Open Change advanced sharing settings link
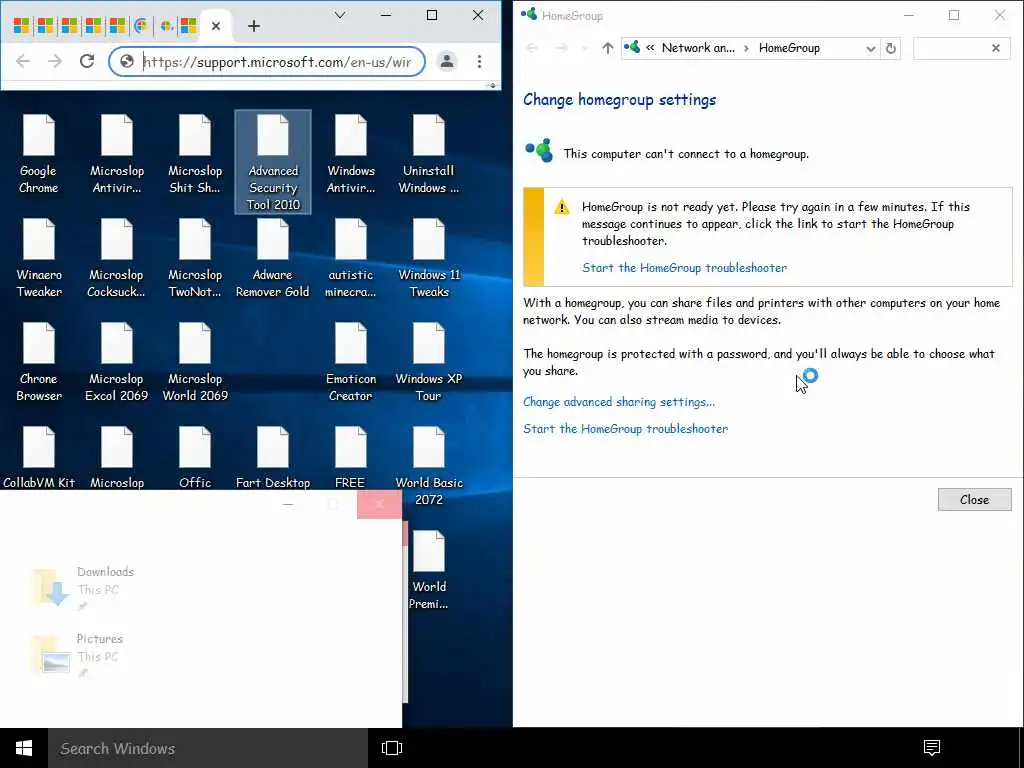The width and height of the screenshot is (1024, 768). click(618, 402)
